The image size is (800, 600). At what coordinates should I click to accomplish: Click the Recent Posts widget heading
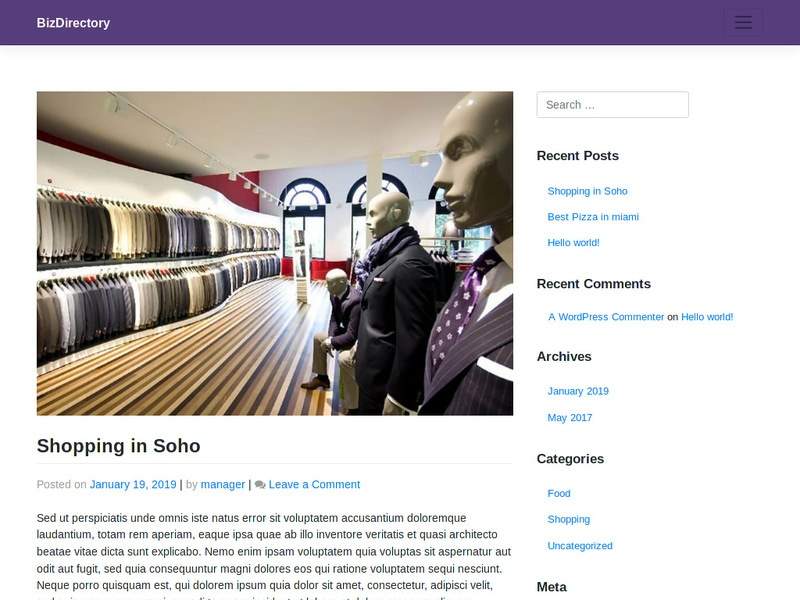[578, 156]
